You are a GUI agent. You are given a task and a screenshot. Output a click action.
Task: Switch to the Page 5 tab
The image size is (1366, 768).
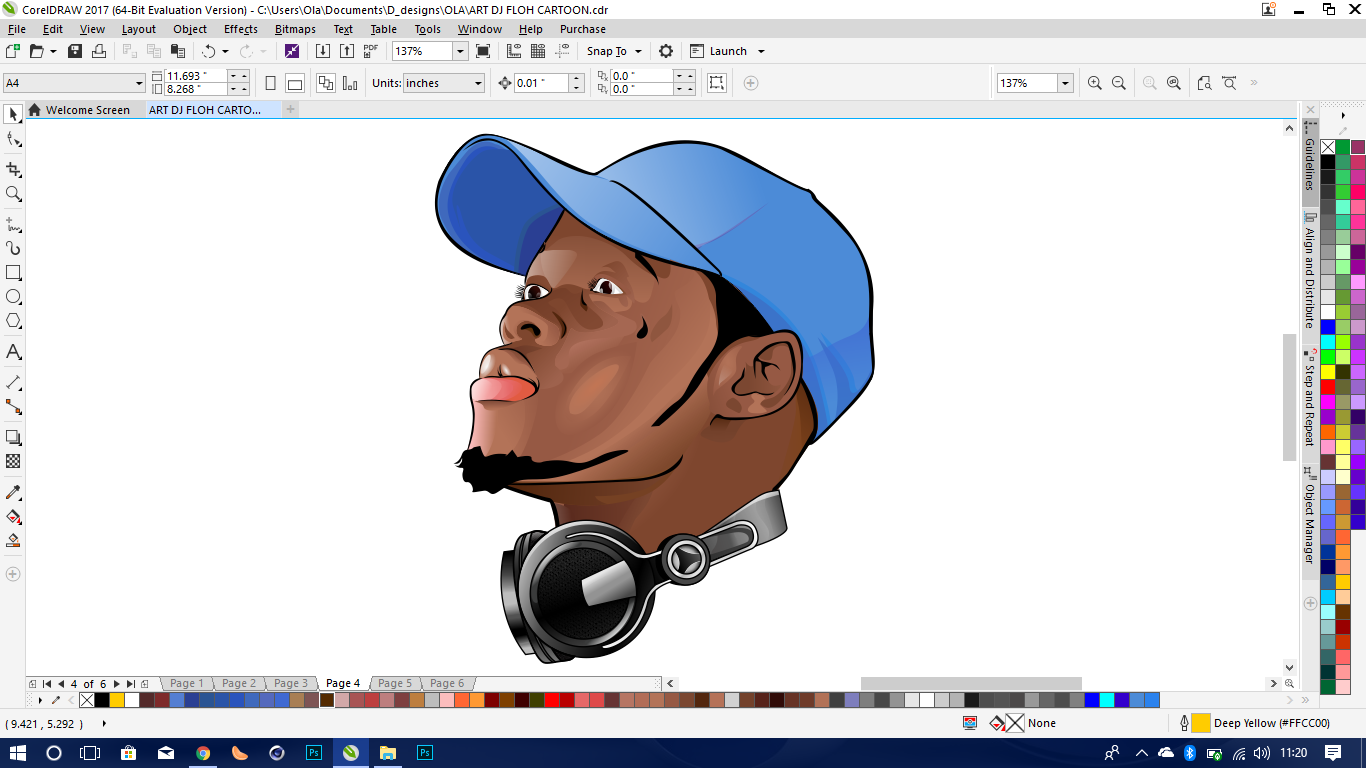coord(395,683)
